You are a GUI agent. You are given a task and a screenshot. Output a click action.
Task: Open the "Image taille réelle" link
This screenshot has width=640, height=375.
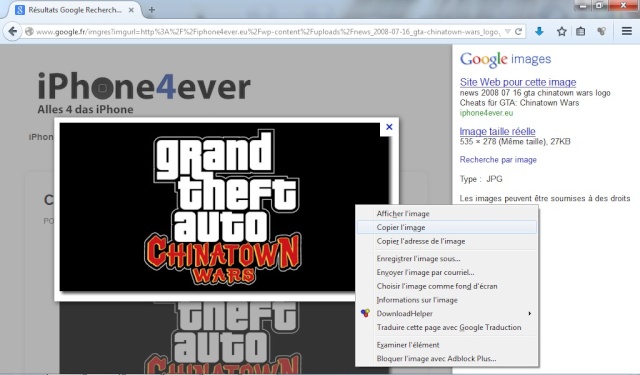click(497, 131)
